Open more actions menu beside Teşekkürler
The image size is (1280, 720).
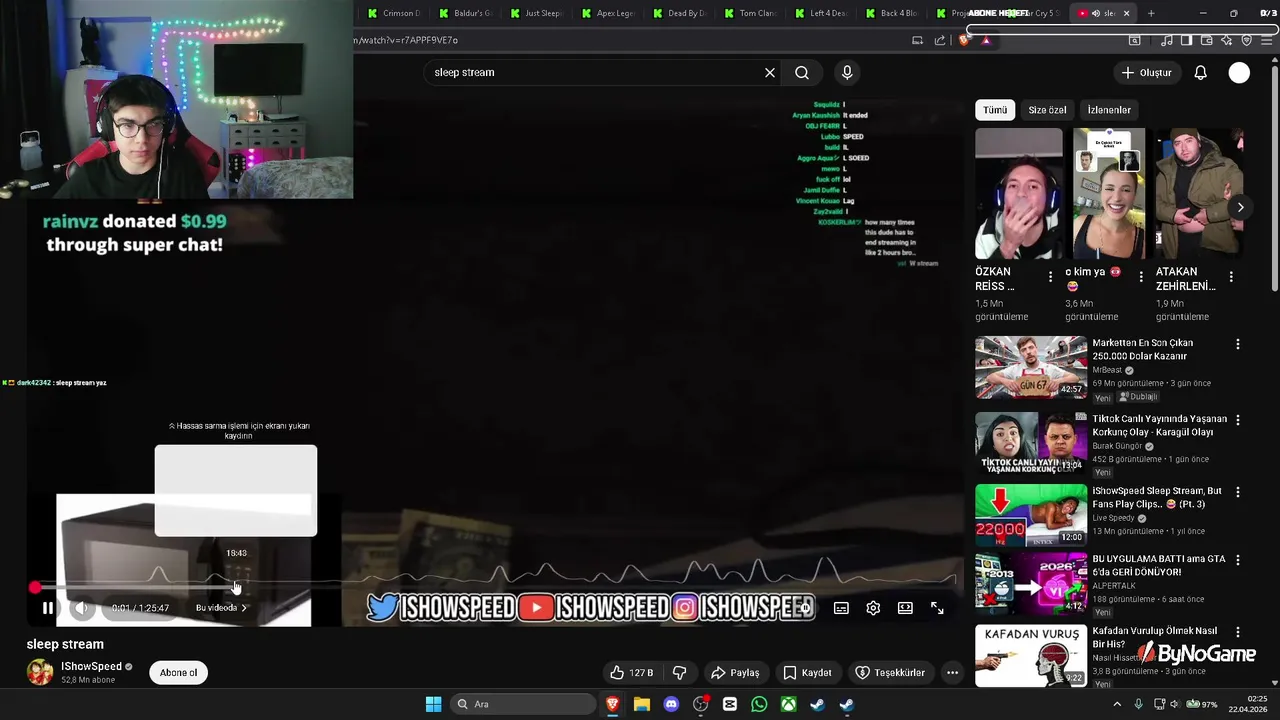pos(952,673)
